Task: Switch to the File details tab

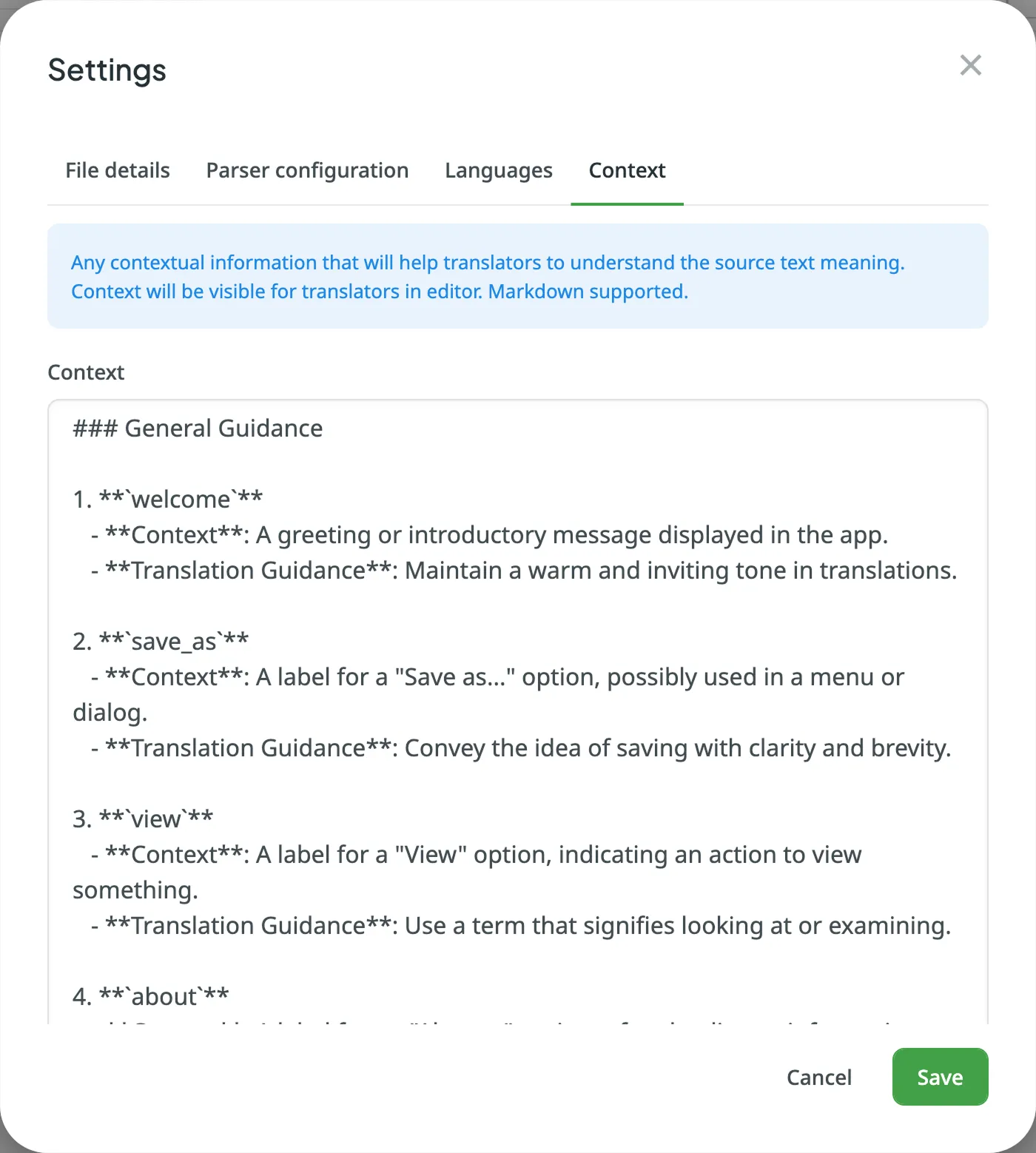Action: pyautogui.click(x=117, y=170)
